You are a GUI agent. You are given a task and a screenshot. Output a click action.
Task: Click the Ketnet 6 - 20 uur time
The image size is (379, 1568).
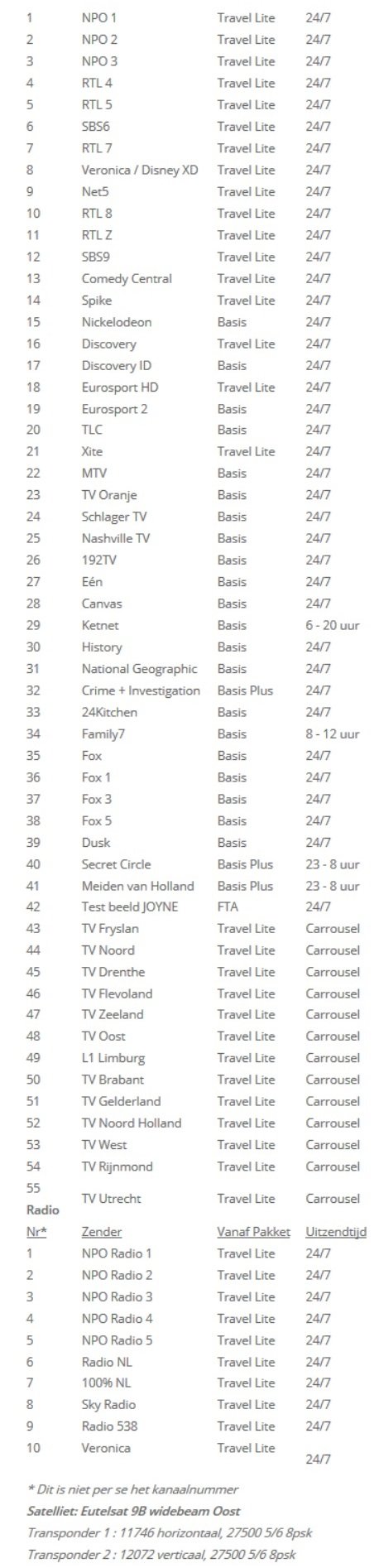pos(333,626)
